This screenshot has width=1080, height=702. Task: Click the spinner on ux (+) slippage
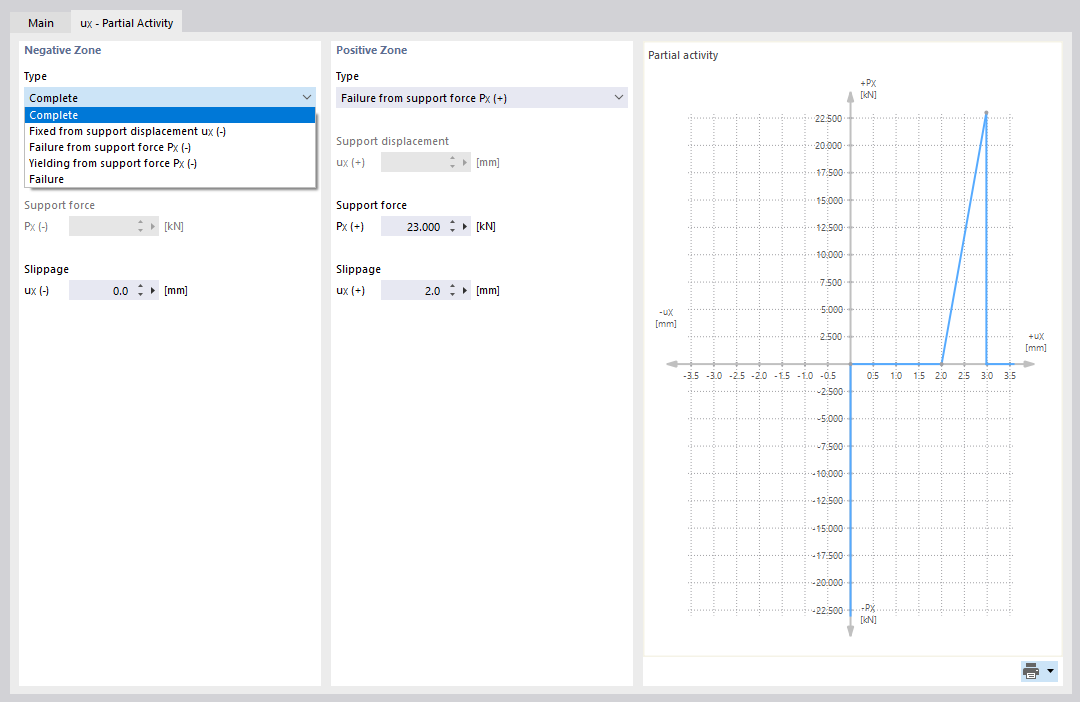(453, 291)
